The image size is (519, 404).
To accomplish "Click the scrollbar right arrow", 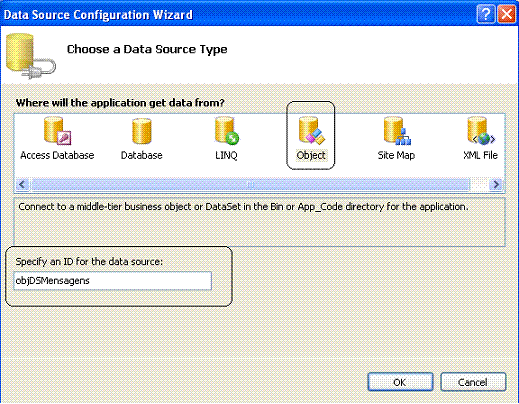I will [x=496, y=184].
